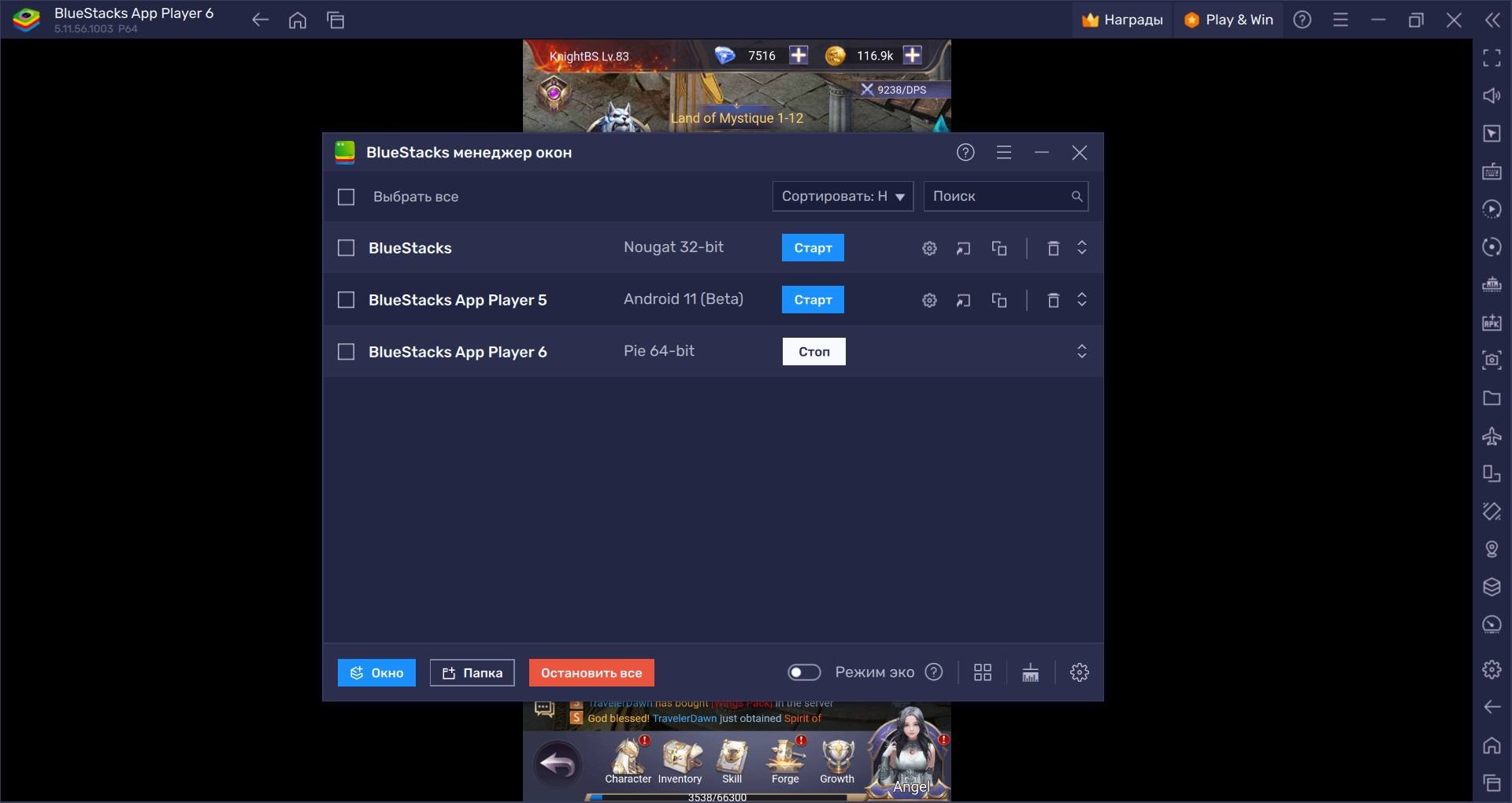Open help in the window manager title bar
Viewport: 1512px width, 803px height.
(965, 153)
